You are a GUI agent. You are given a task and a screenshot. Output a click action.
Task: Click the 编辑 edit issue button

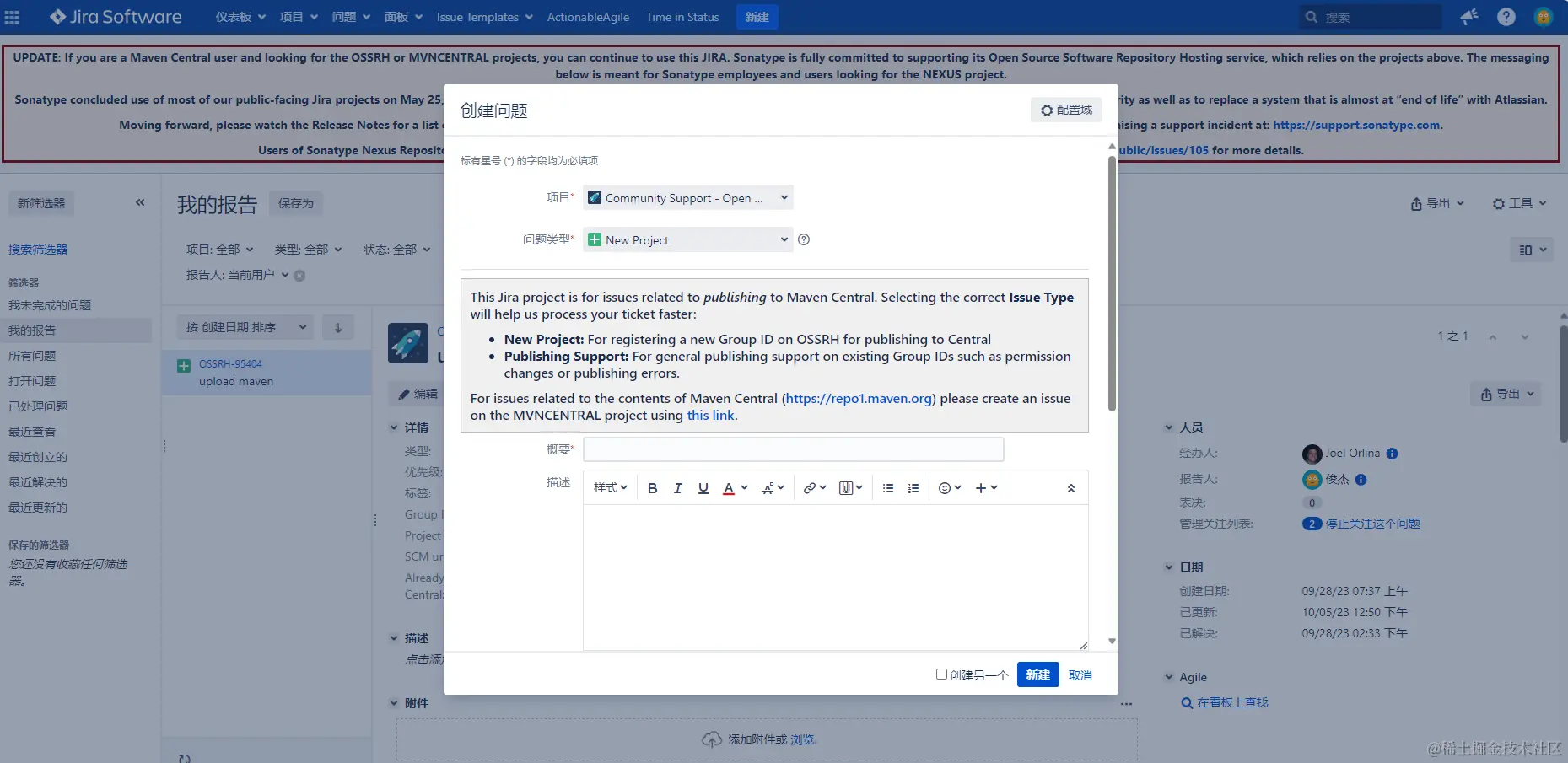[418, 394]
